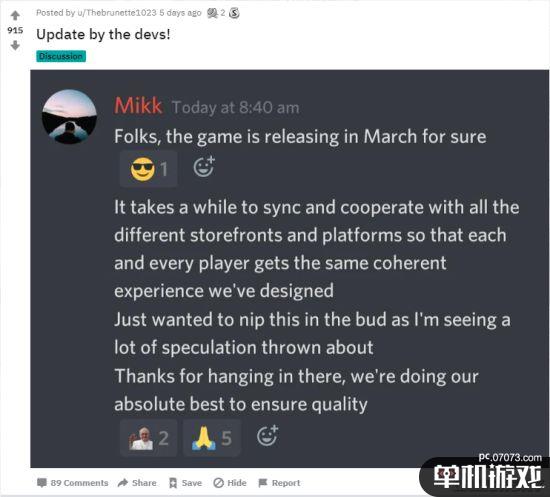Add reaction under the March release message
The width and height of the screenshot is (550, 497).
[204, 167]
